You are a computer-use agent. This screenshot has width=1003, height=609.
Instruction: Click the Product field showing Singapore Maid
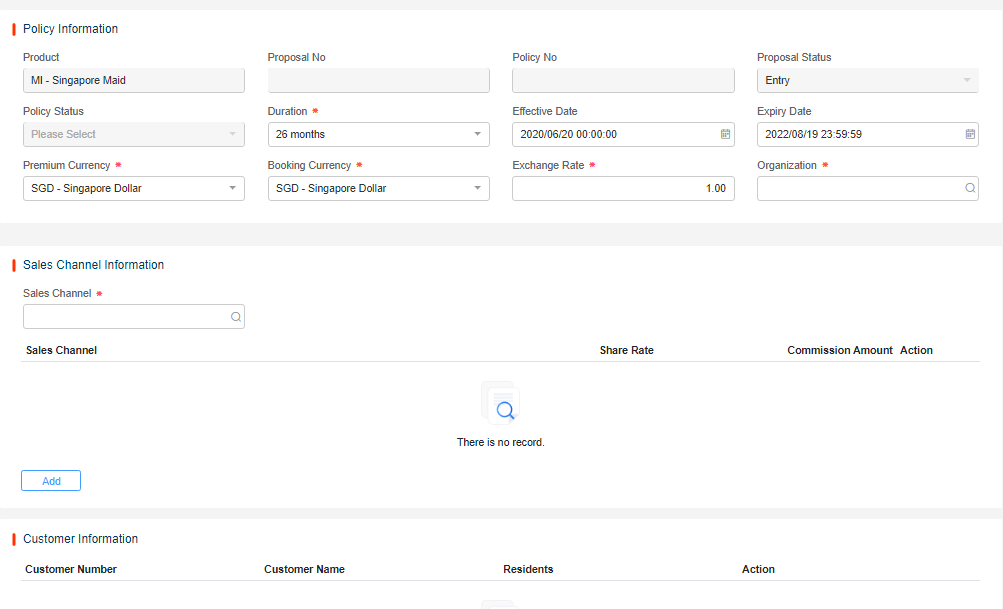tap(133, 80)
